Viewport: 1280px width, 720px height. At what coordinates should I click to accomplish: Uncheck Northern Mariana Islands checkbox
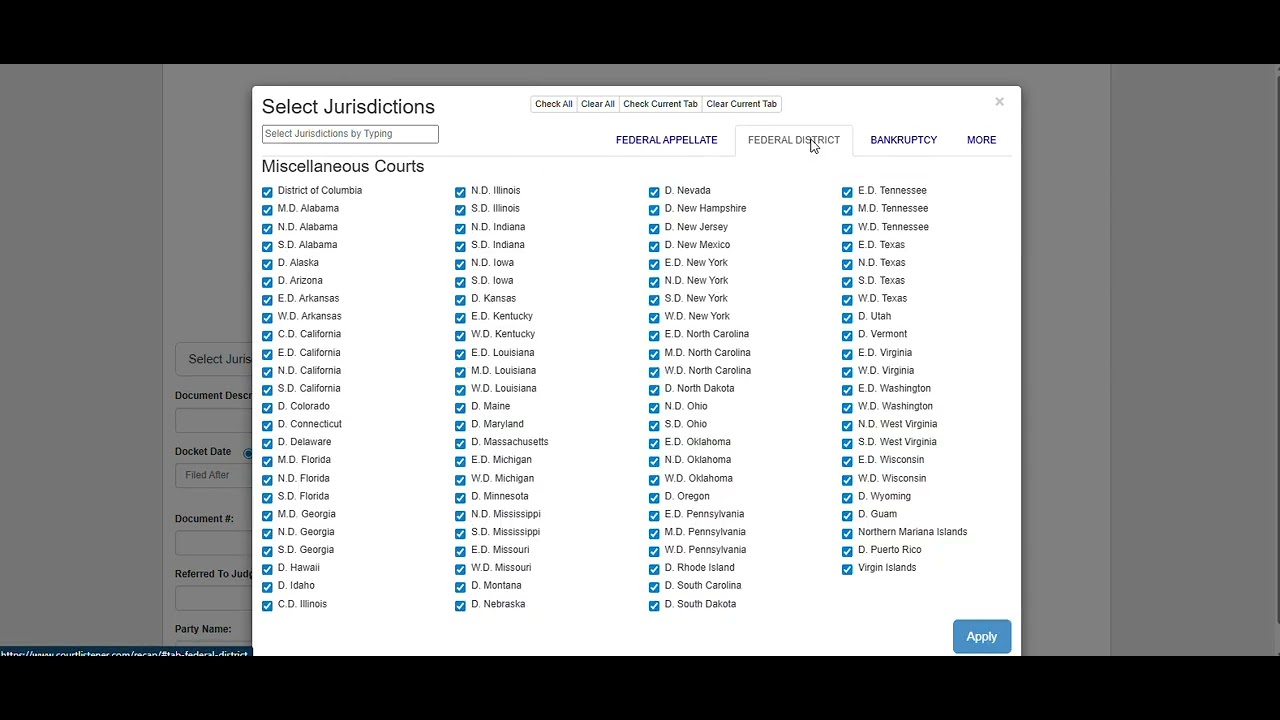(x=847, y=533)
